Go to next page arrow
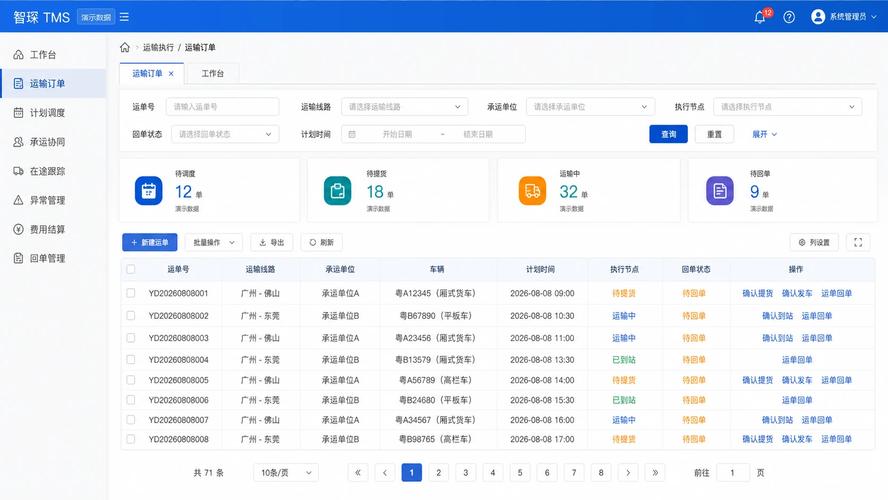The height and width of the screenshot is (500, 888). click(628, 472)
